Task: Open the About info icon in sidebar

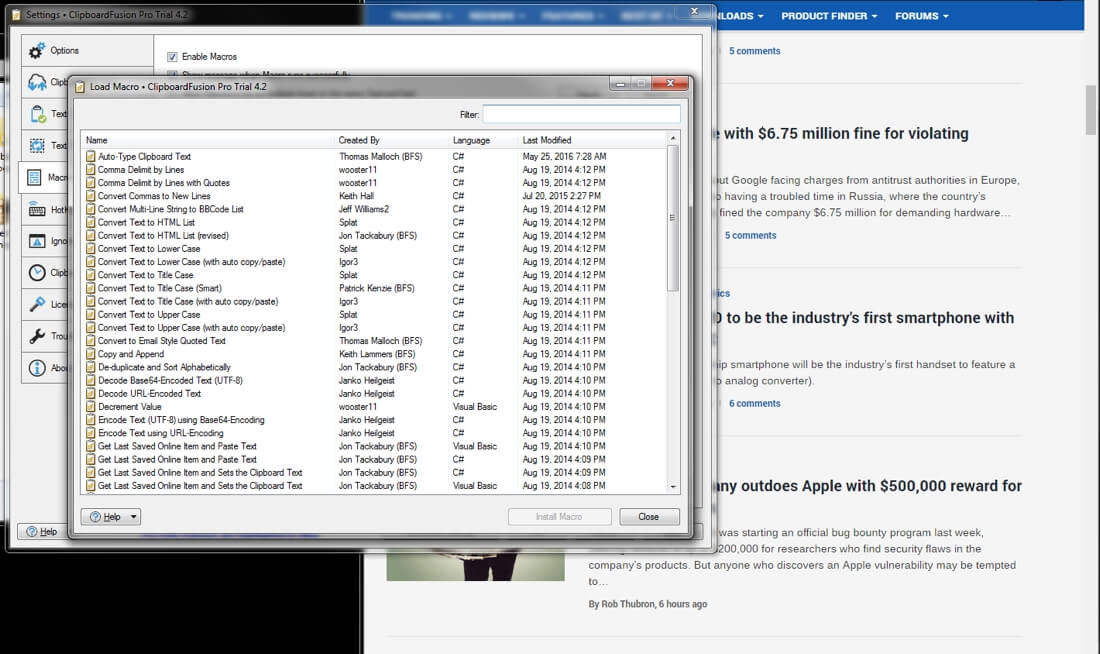Action: pos(37,368)
